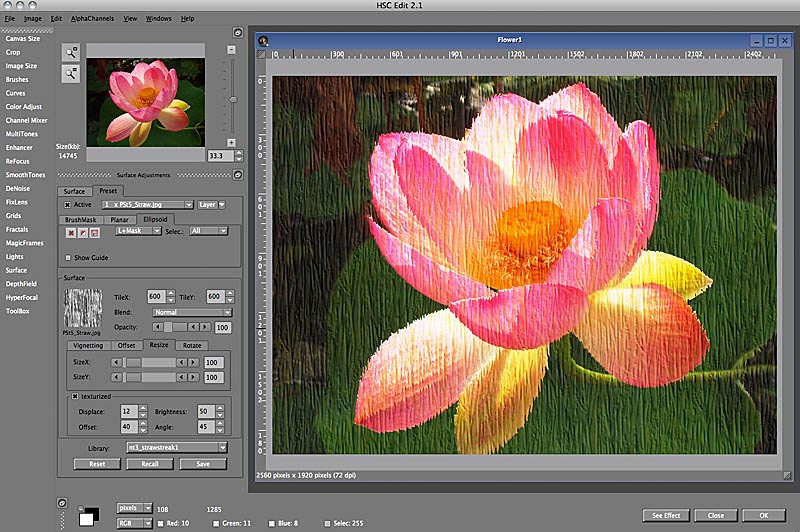This screenshot has height=532, width=800.
Task: Click the ruler origin corner icon of Flower1 window
Action: [x=262, y=54]
